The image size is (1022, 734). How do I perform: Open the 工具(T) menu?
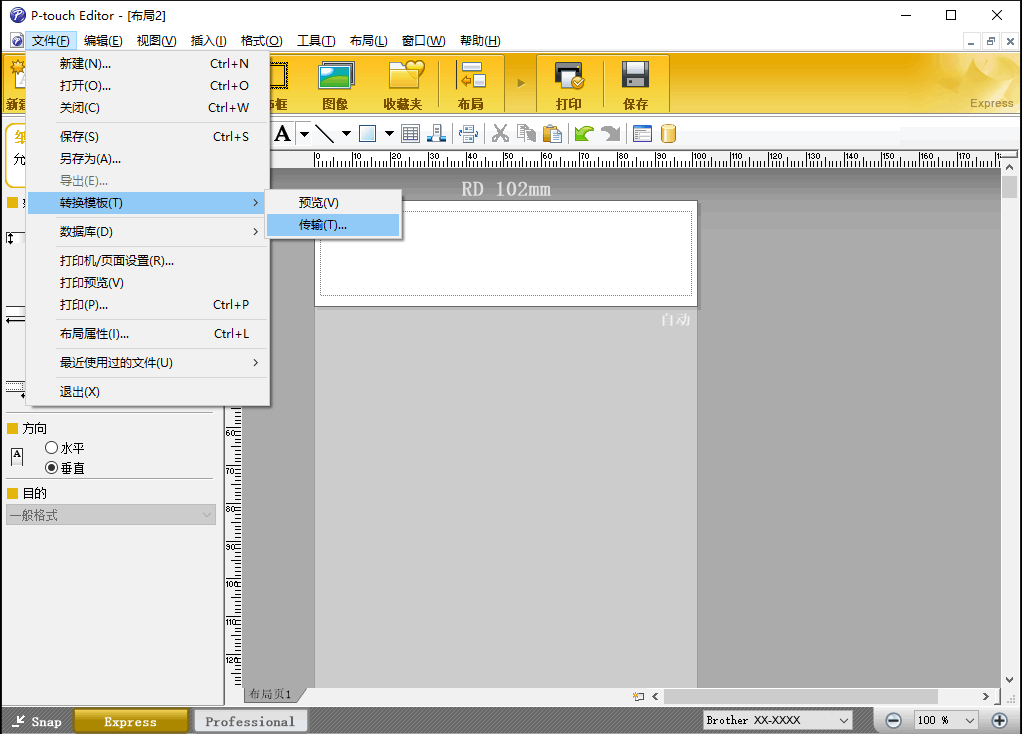point(316,40)
